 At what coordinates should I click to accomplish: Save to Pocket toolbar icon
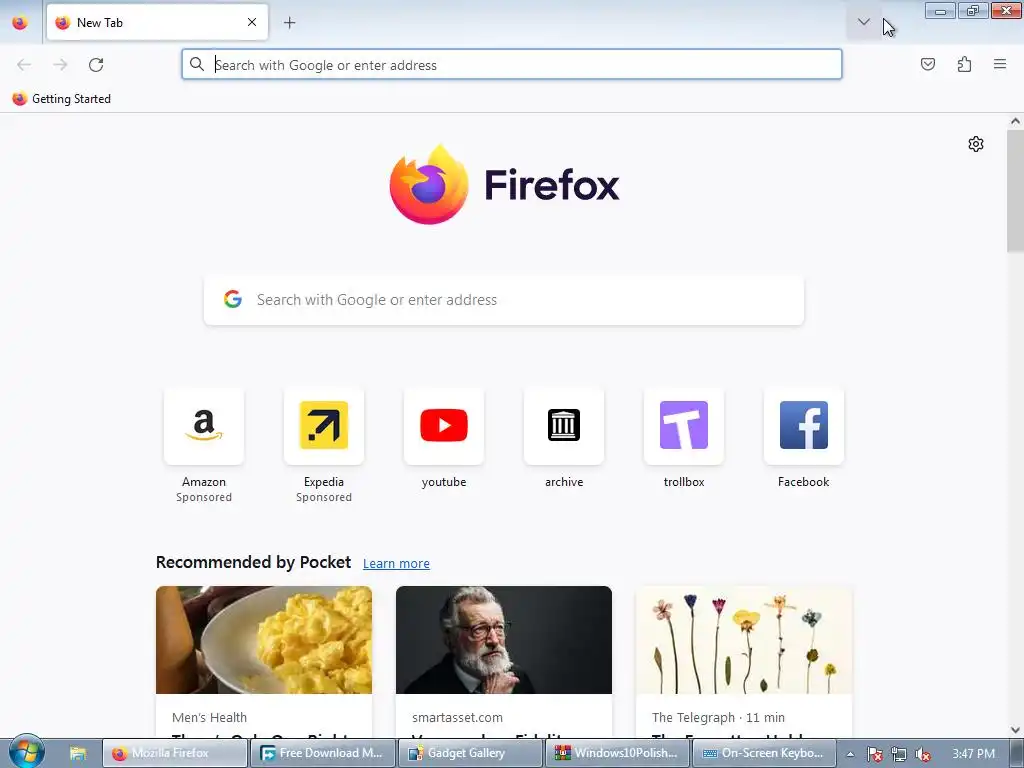927,64
